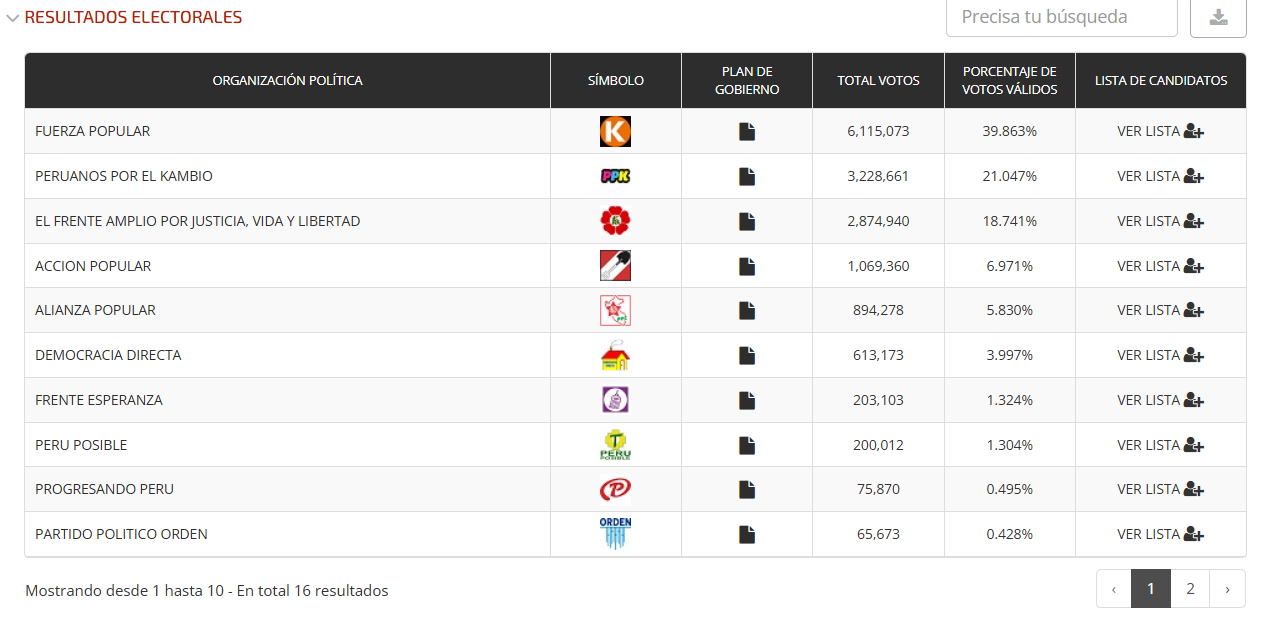Go to the previous results page arrow
This screenshot has width=1272, height=632.
coord(1114,589)
